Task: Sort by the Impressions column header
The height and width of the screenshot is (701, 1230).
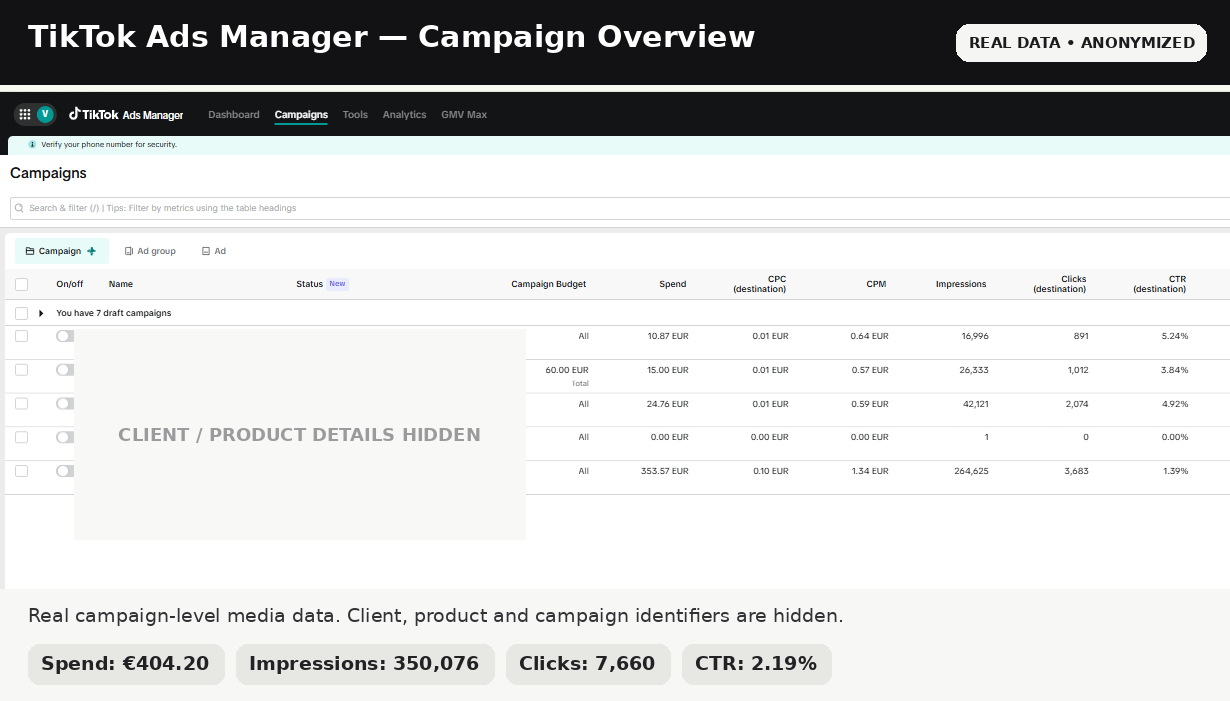Action: point(961,284)
